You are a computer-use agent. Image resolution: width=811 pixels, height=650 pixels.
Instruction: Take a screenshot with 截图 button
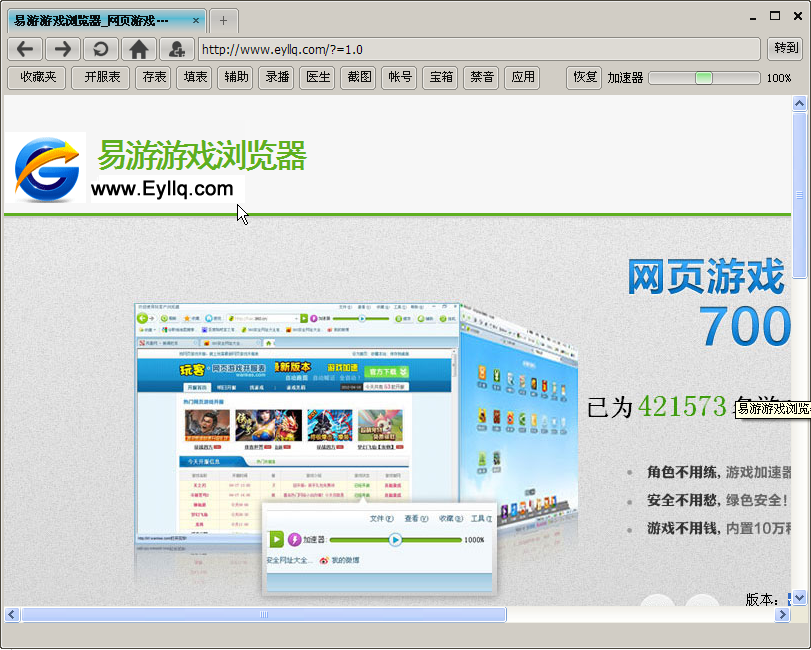coord(358,78)
